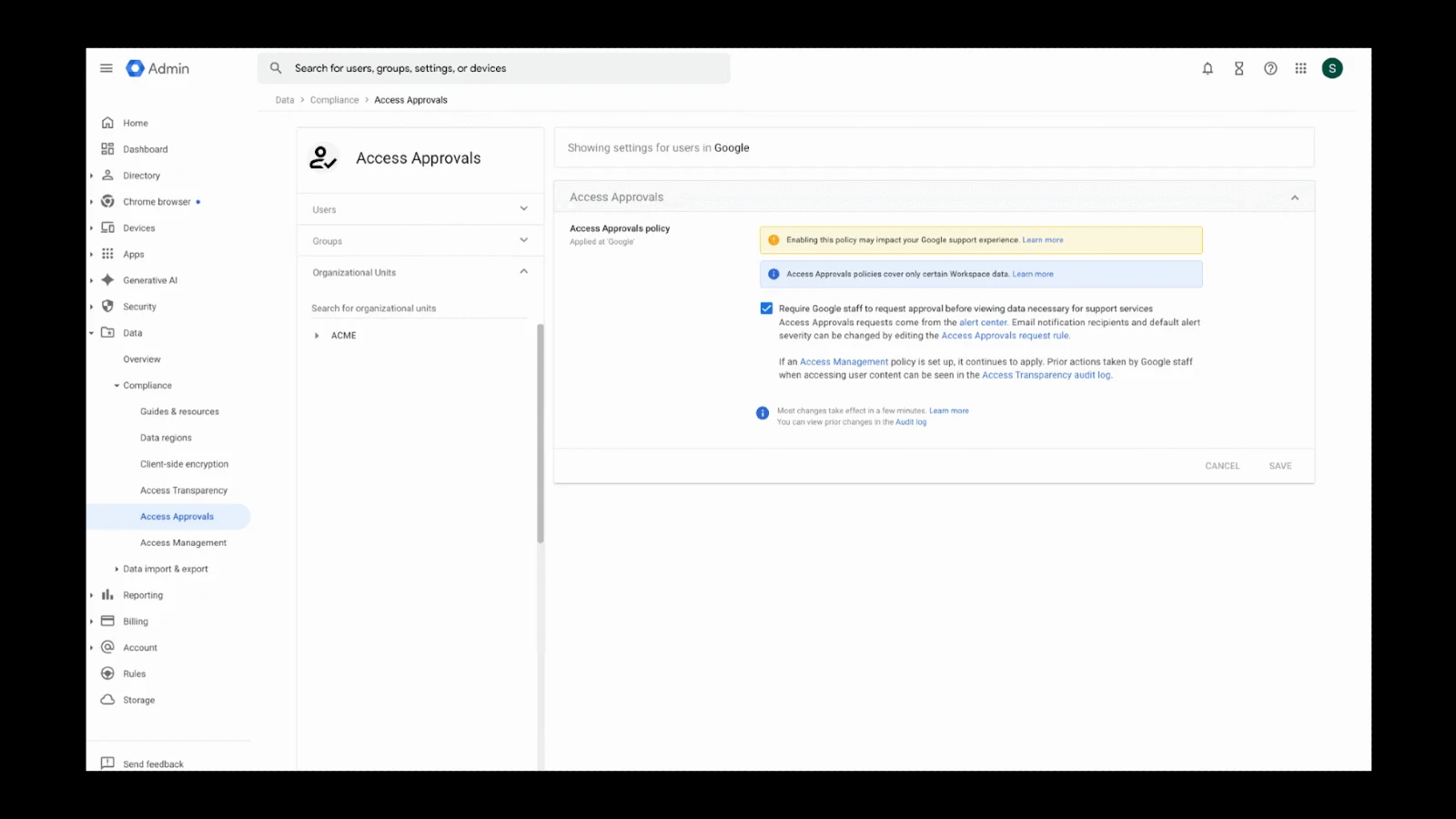
Task: Click the notifications bell icon
Action: 1208,68
